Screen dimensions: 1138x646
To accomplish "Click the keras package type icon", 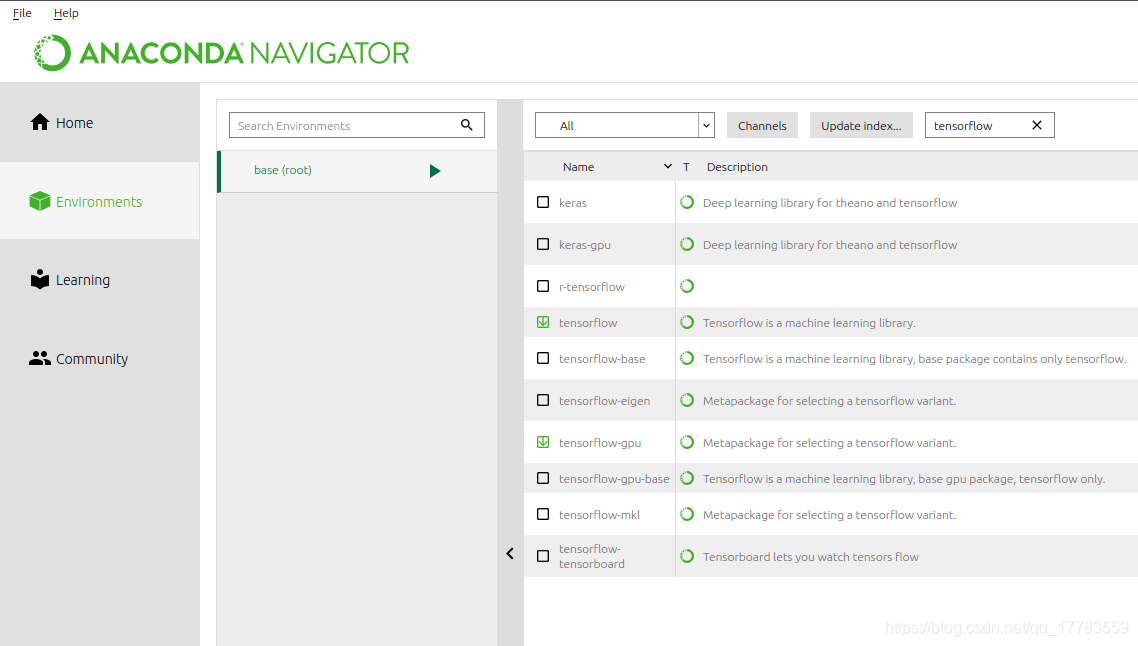I will 687,203.
